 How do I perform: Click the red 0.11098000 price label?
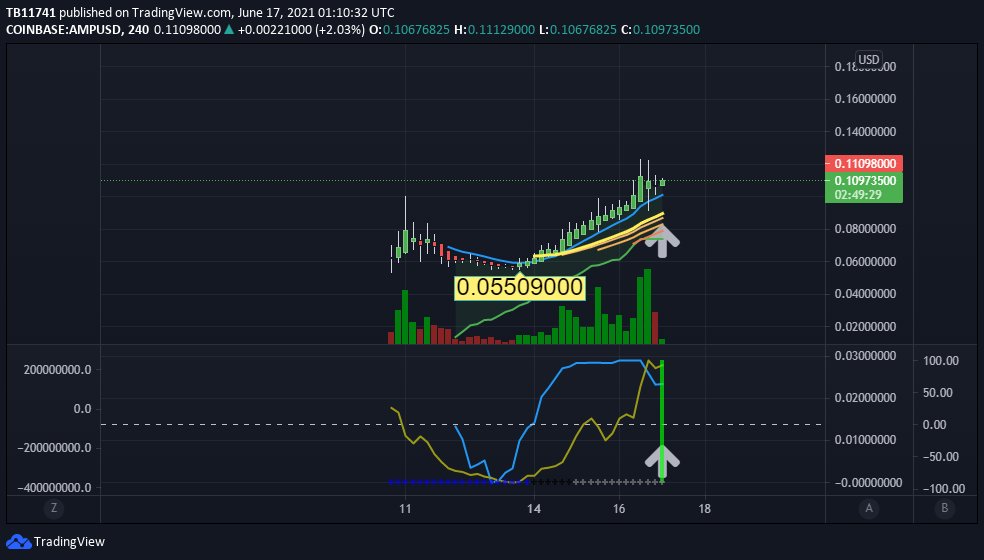[x=864, y=163]
